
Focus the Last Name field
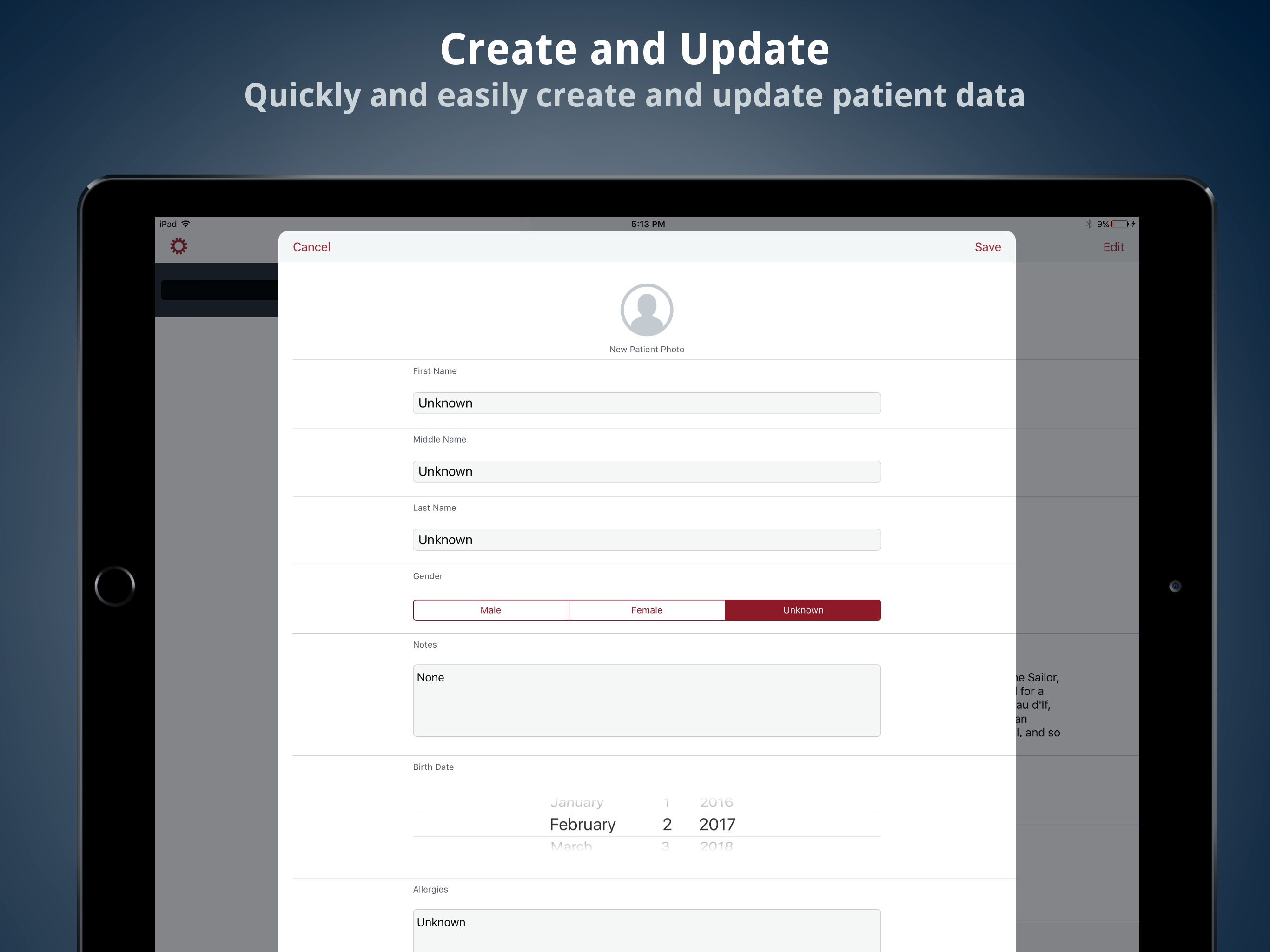click(x=647, y=540)
